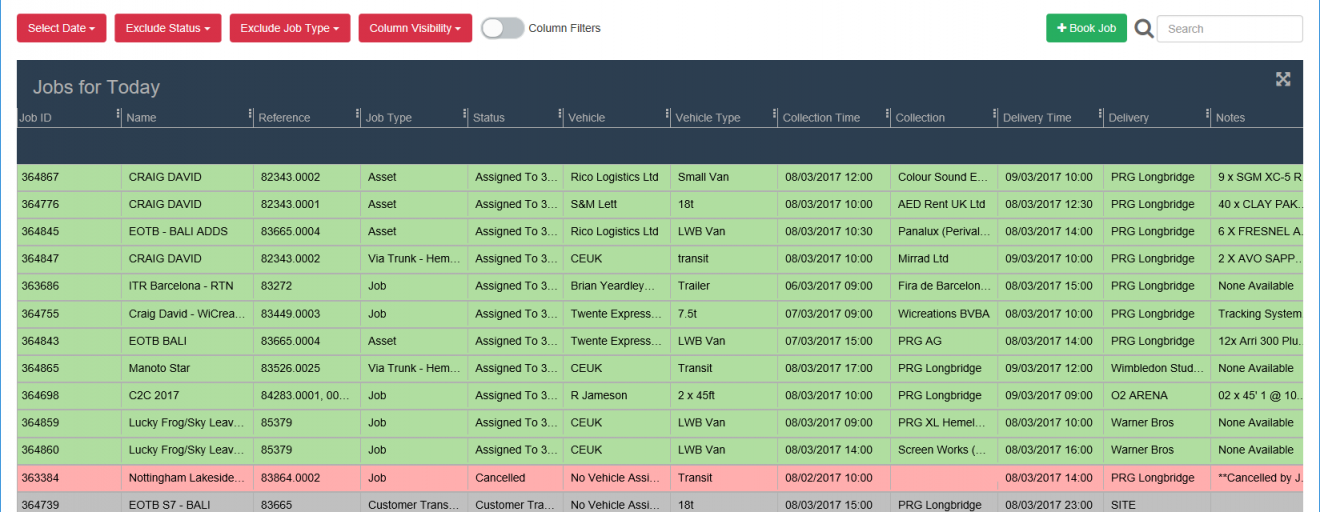Expand the Column Visibility dropdown
The width and height of the screenshot is (1320, 512).
[x=415, y=28]
